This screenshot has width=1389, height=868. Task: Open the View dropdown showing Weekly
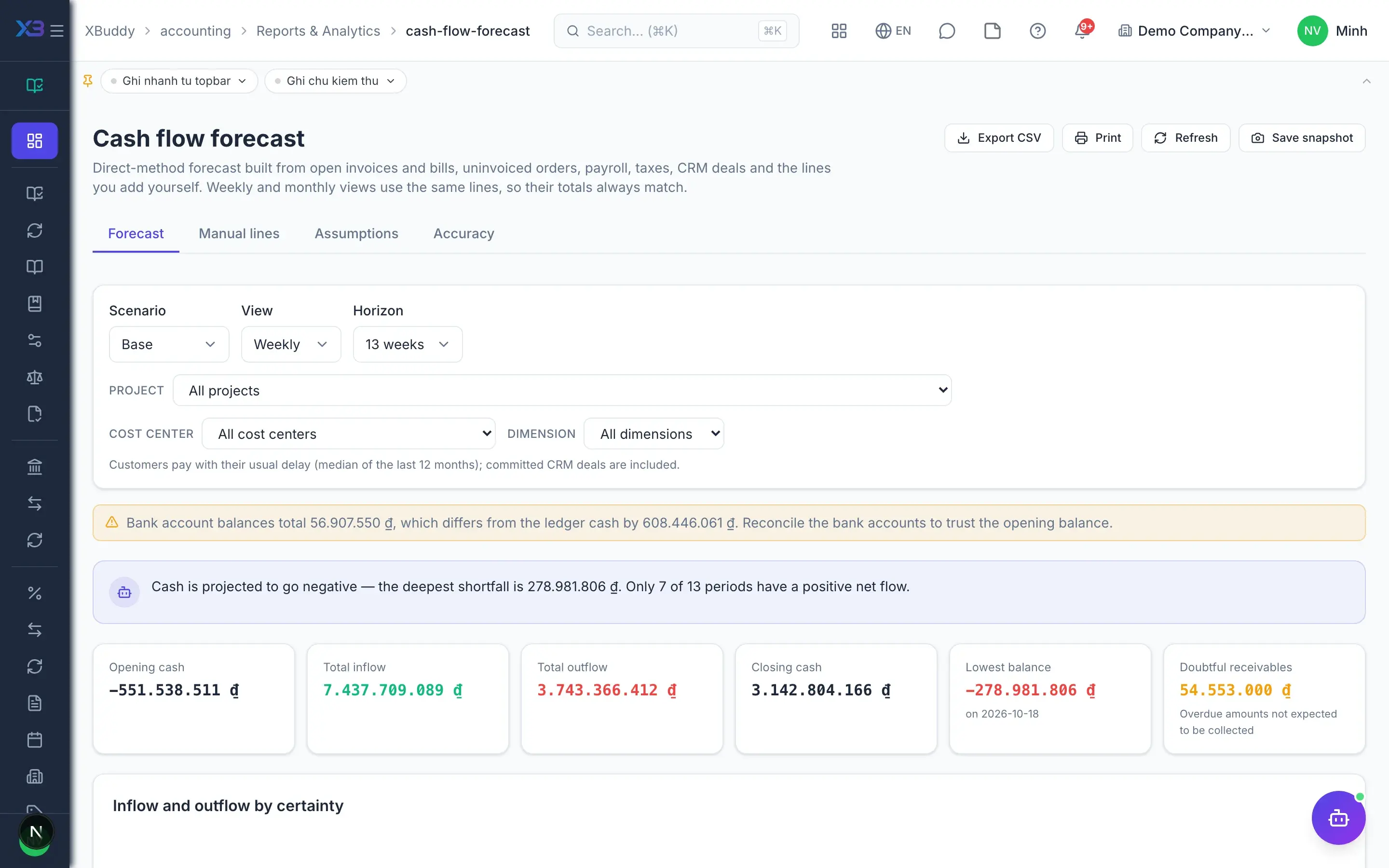coord(291,344)
